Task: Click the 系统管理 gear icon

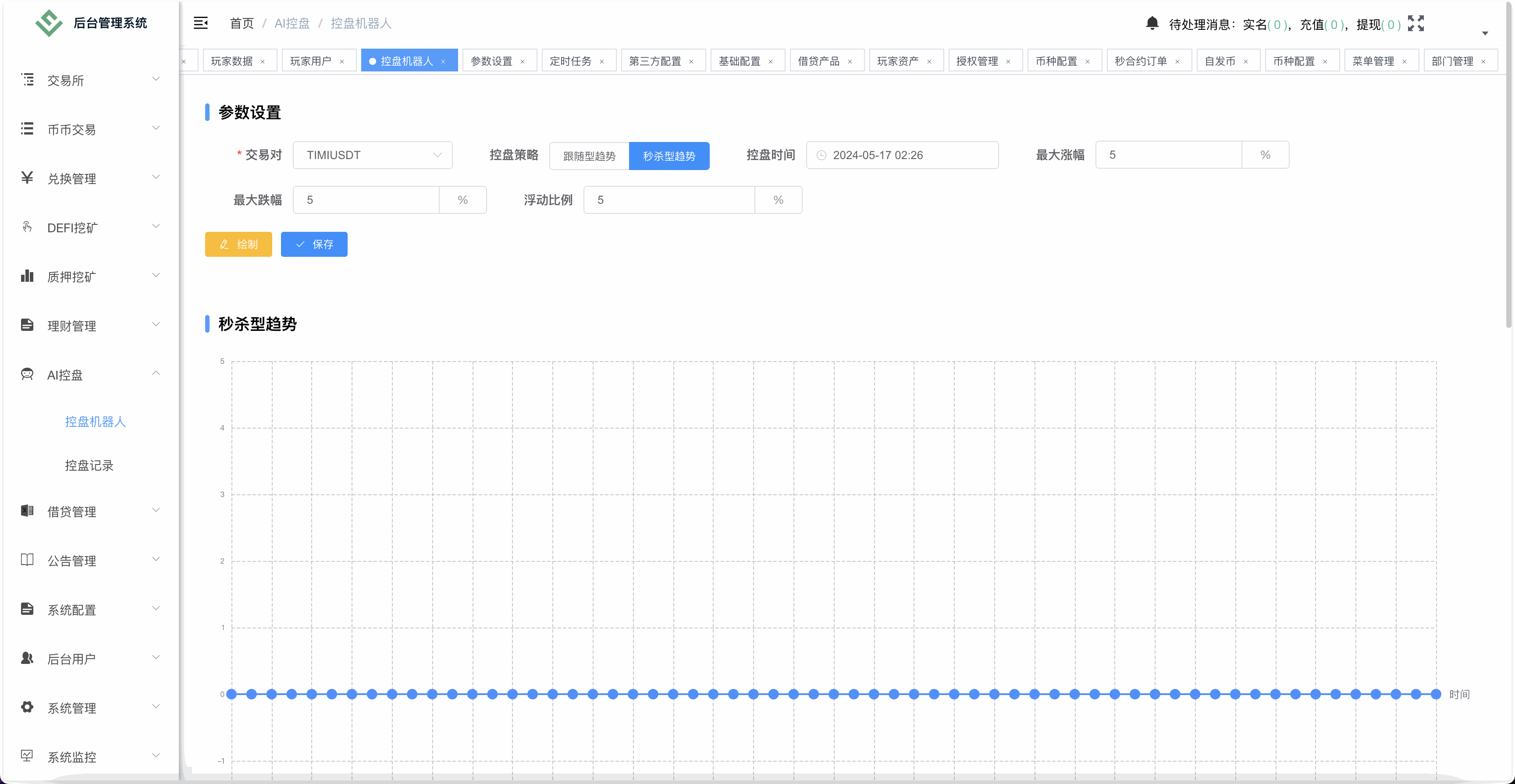Action: (27, 707)
